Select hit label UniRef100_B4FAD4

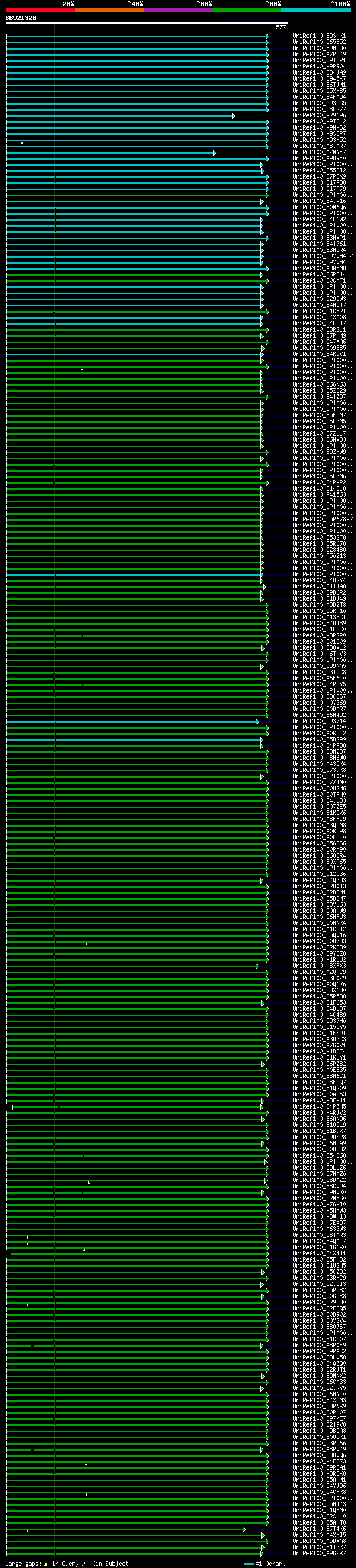(x=319, y=97)
